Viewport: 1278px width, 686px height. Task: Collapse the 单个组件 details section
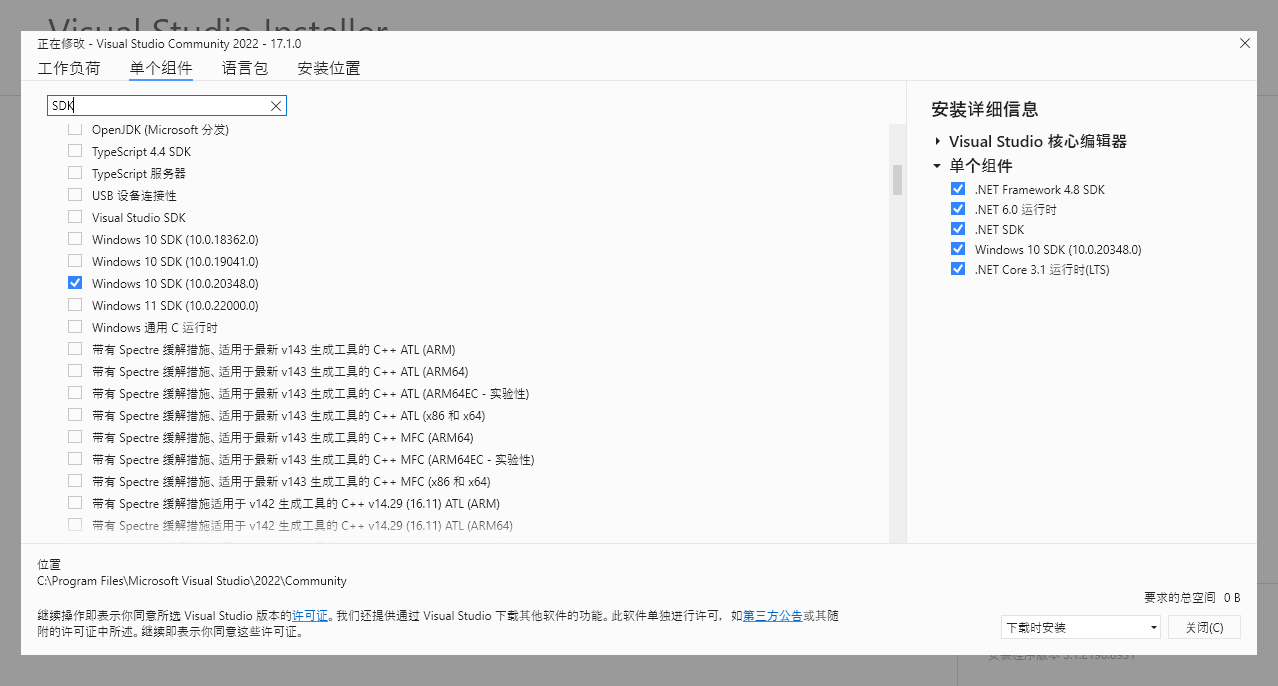(x=937, y=166)
